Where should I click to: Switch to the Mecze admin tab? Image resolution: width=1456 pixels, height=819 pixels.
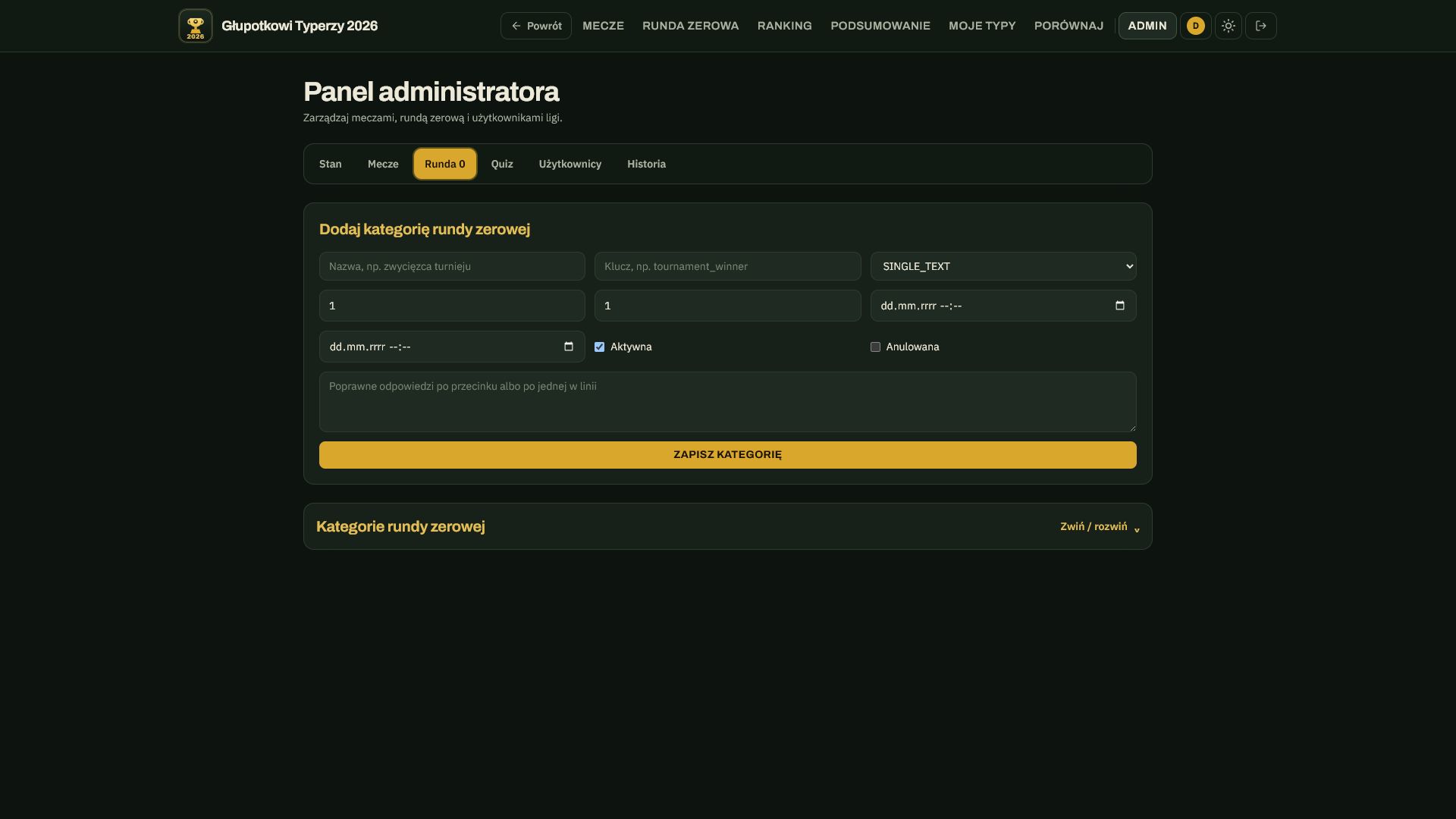(x=383, y=164)
